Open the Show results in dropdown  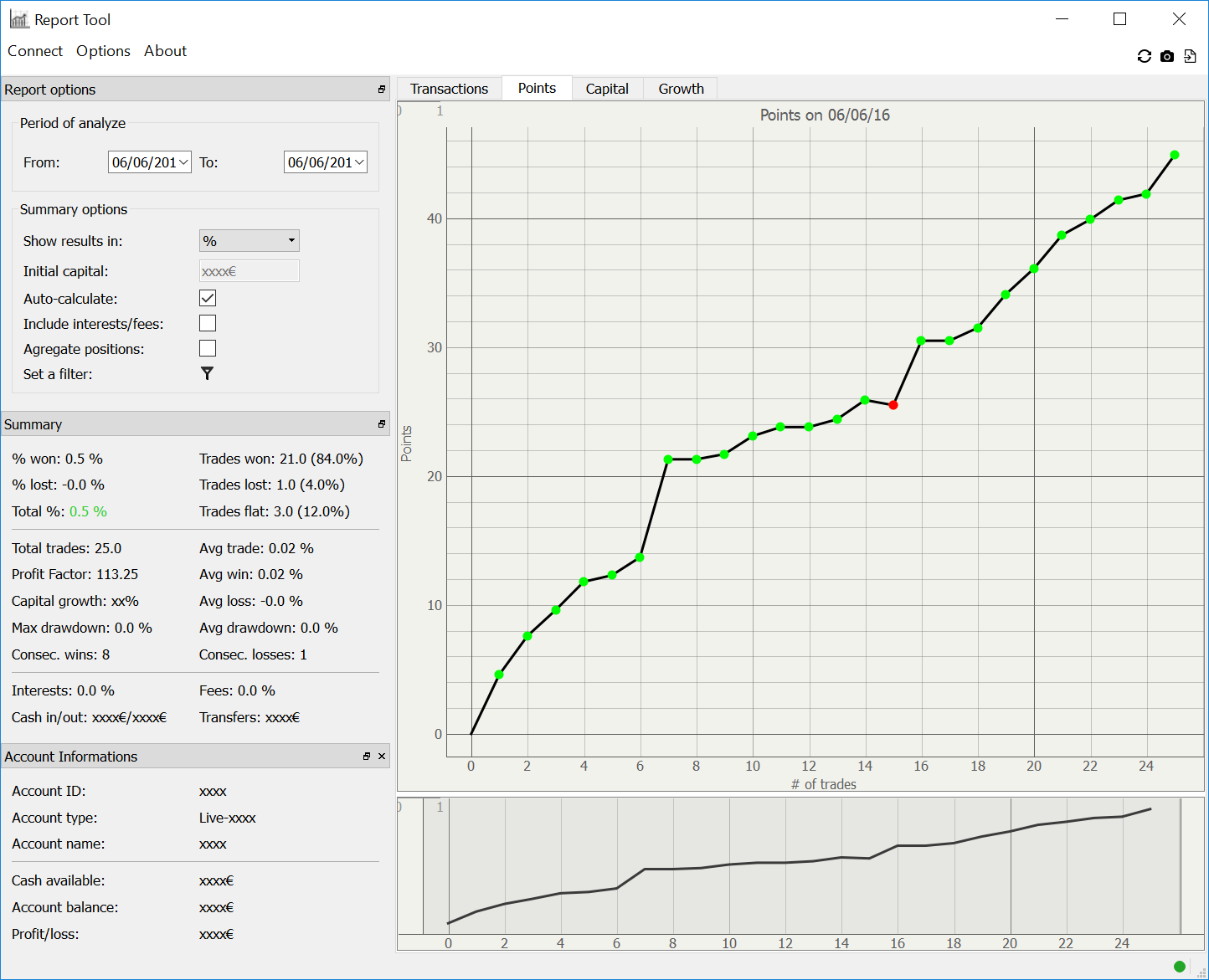point(249,241)
